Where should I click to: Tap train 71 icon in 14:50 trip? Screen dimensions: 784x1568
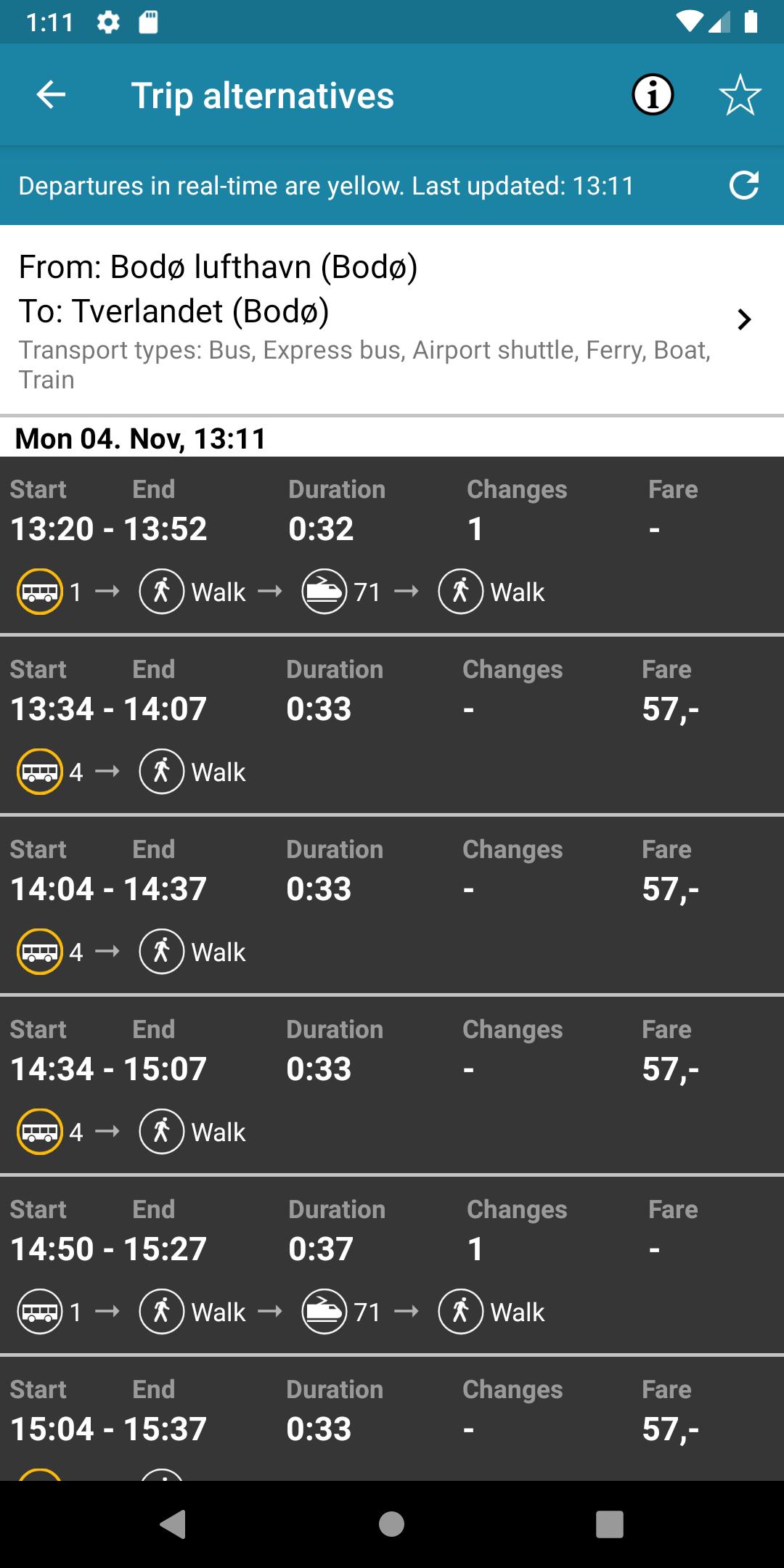coord(324,1312)
